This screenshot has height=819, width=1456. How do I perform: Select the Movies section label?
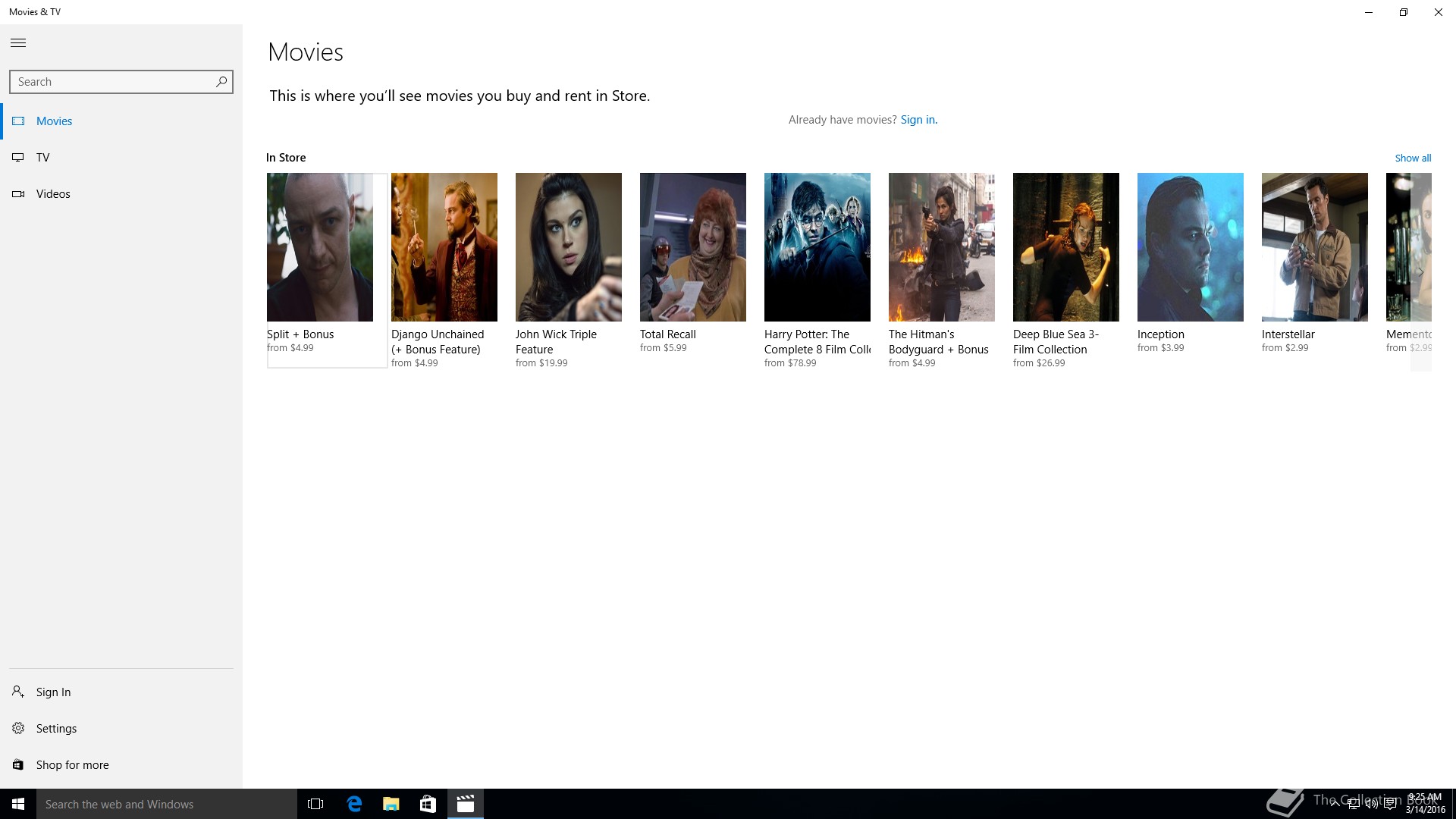pyautogui.click(x=55, y=121)
